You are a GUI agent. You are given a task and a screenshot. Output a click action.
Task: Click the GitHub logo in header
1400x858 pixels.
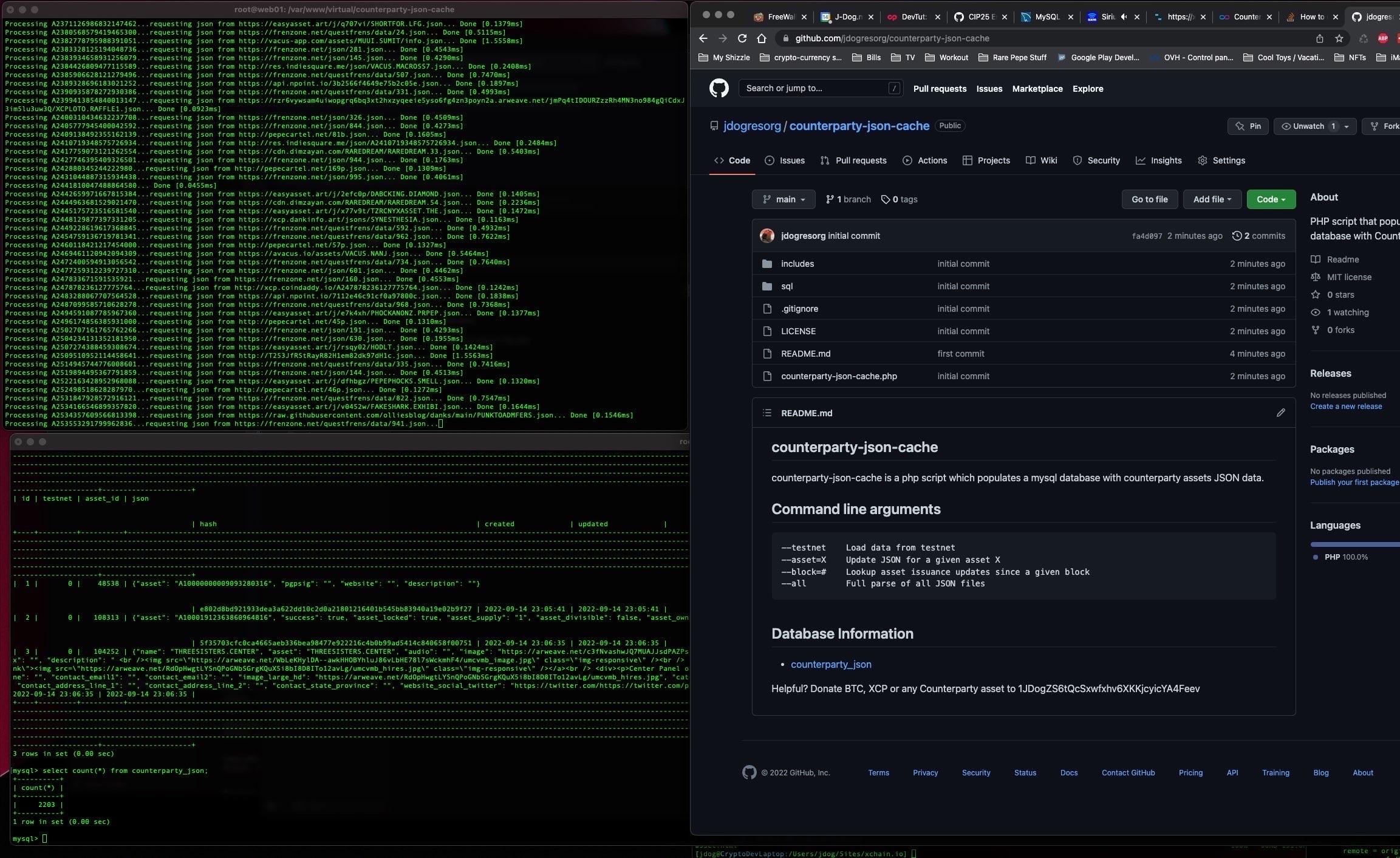coord(719,88)
